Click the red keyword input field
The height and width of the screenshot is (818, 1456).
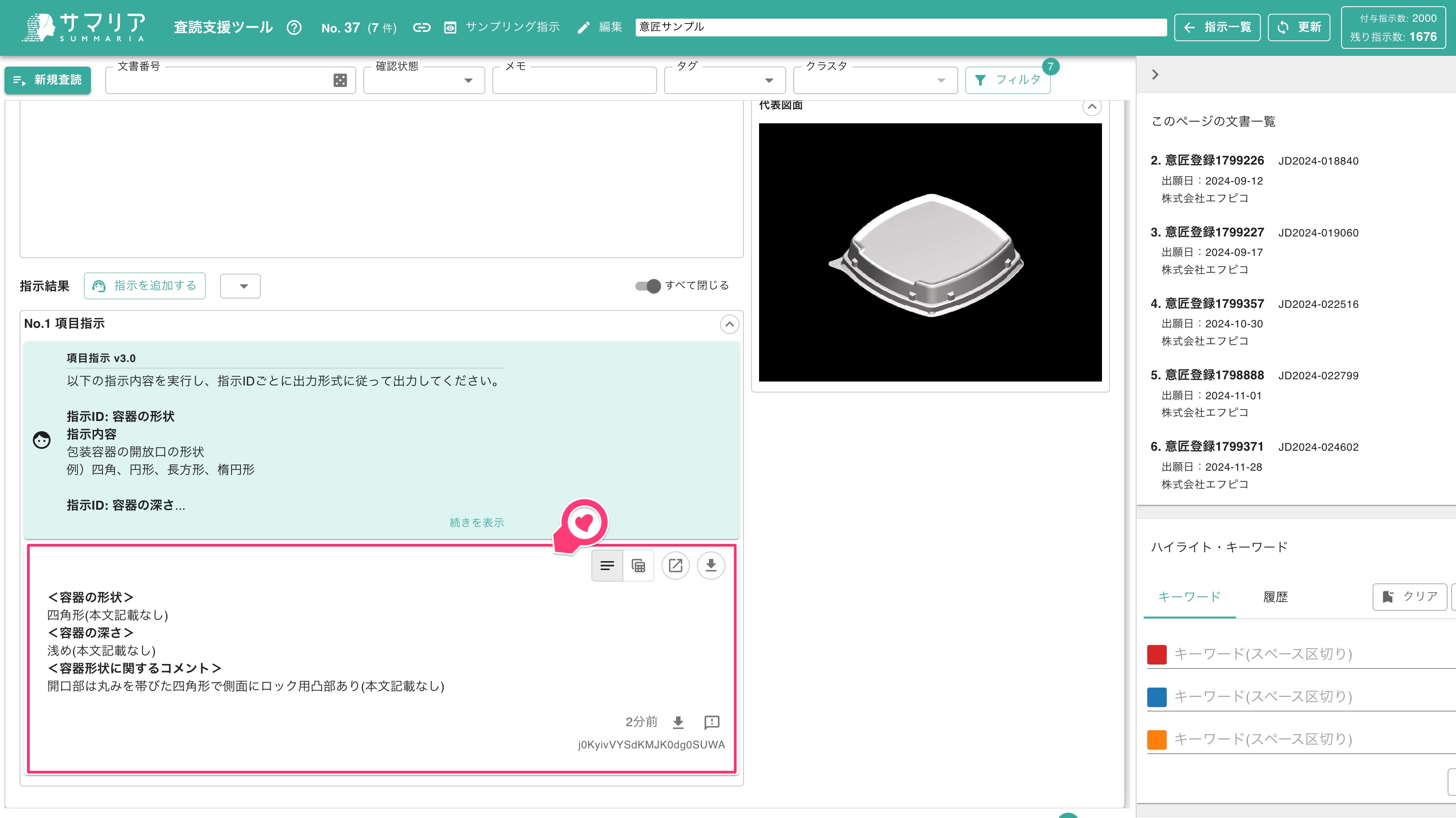1314,654
